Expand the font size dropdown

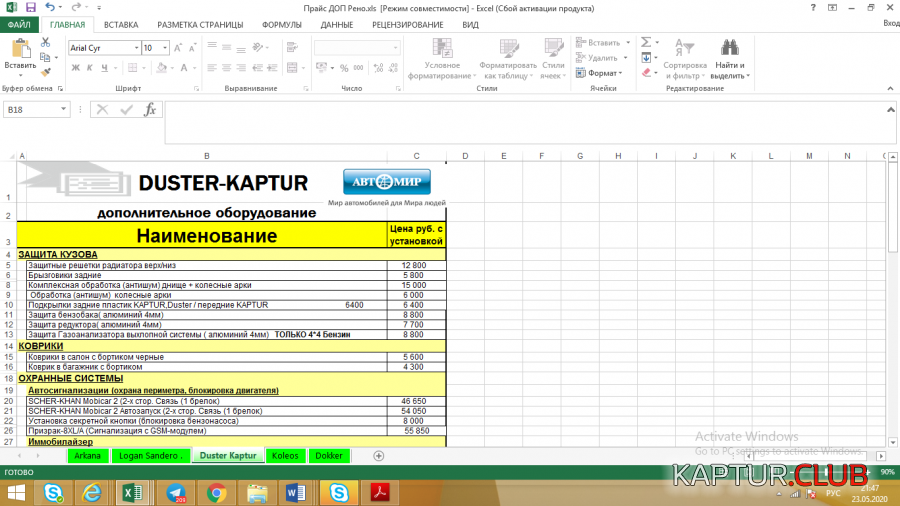pos(164,48)
